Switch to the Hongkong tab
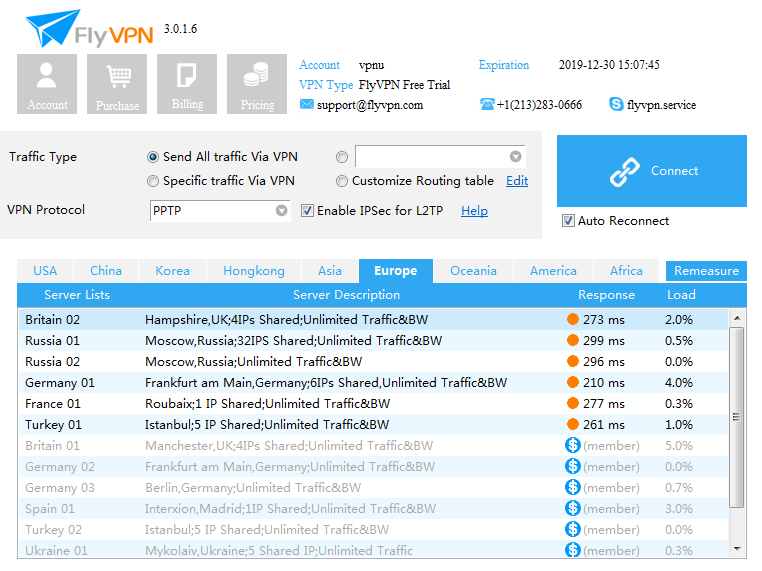 (x=254, y=271)
